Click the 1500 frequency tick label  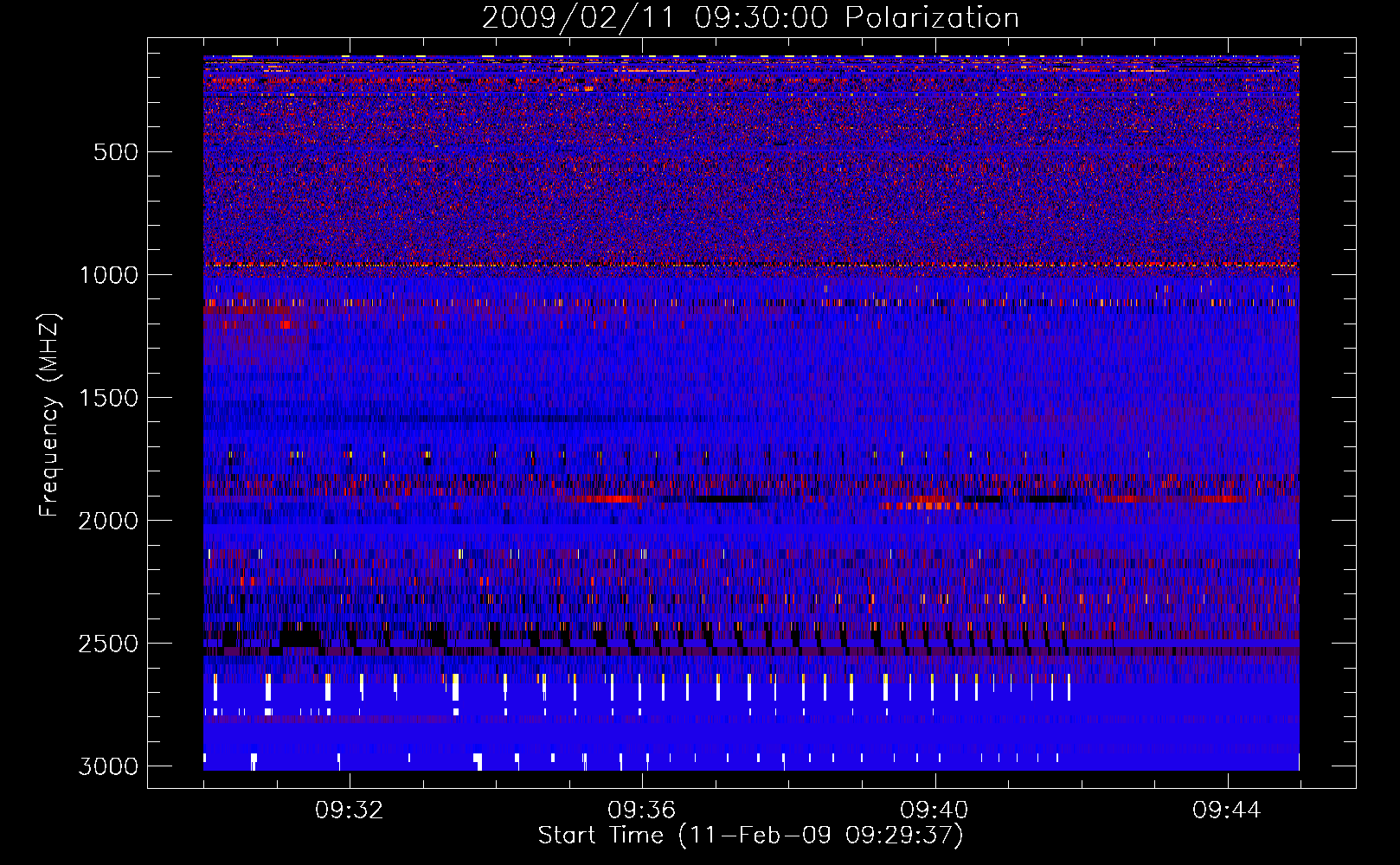(x=109, y=398)
